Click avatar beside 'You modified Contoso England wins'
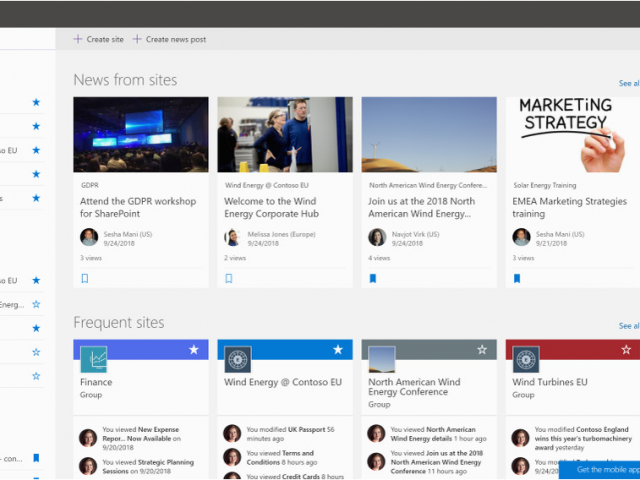The height and width of the screenshot is (480, 640). [520, 438]
